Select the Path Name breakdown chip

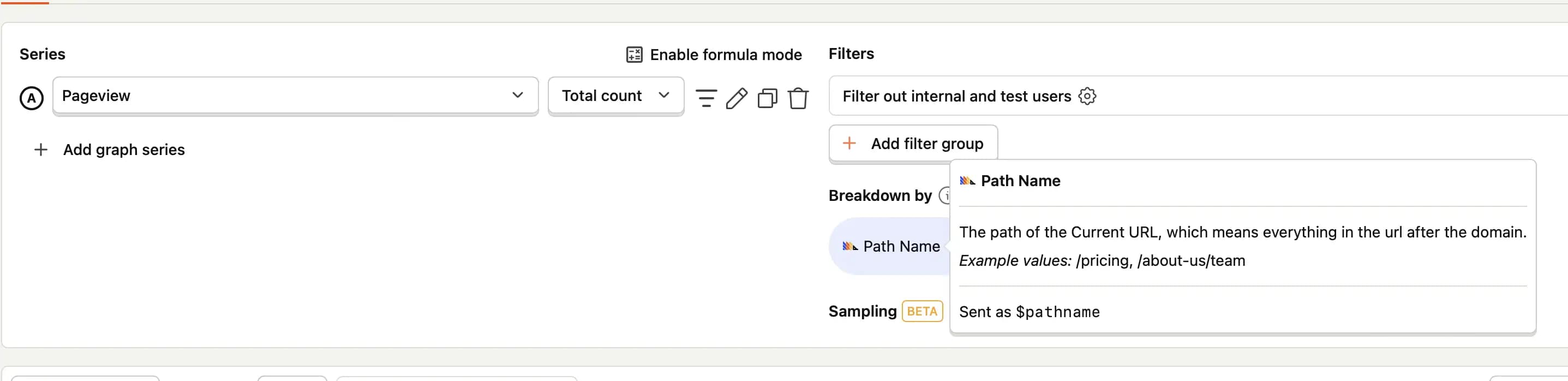[890, 247]
